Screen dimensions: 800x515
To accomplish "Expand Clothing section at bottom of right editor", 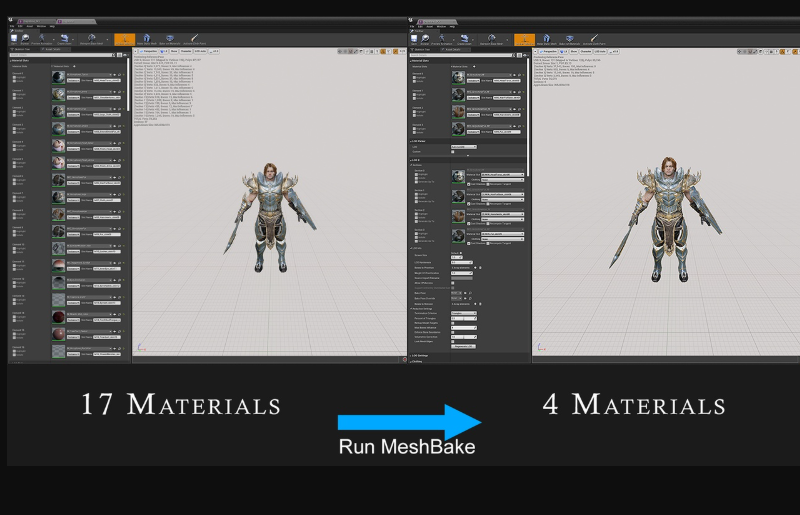I will coord(410,361).
